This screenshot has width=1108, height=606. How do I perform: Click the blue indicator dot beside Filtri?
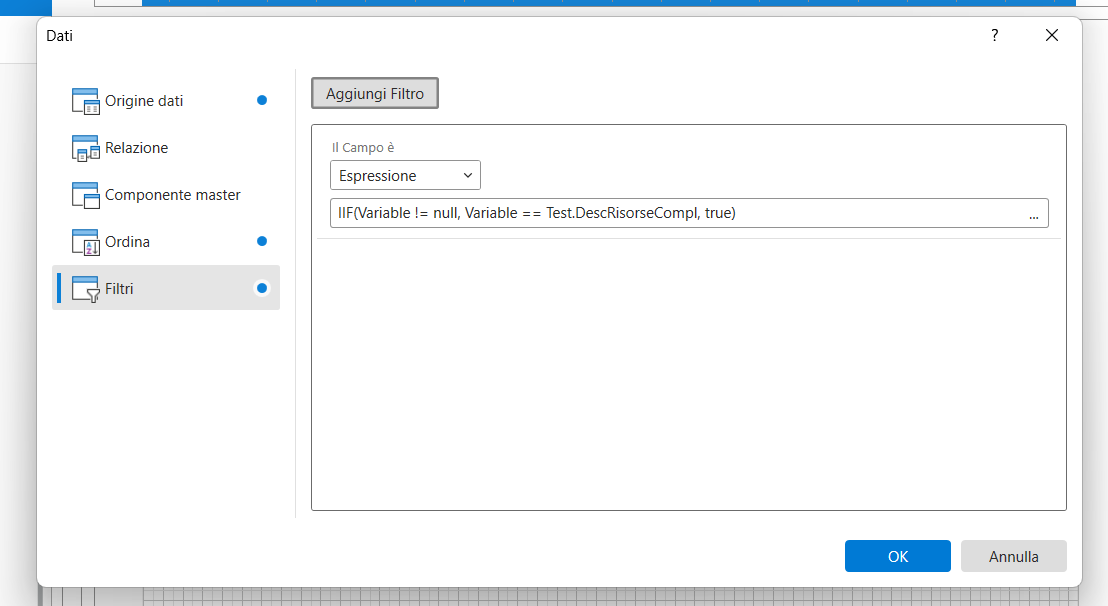tap(262, 288)
